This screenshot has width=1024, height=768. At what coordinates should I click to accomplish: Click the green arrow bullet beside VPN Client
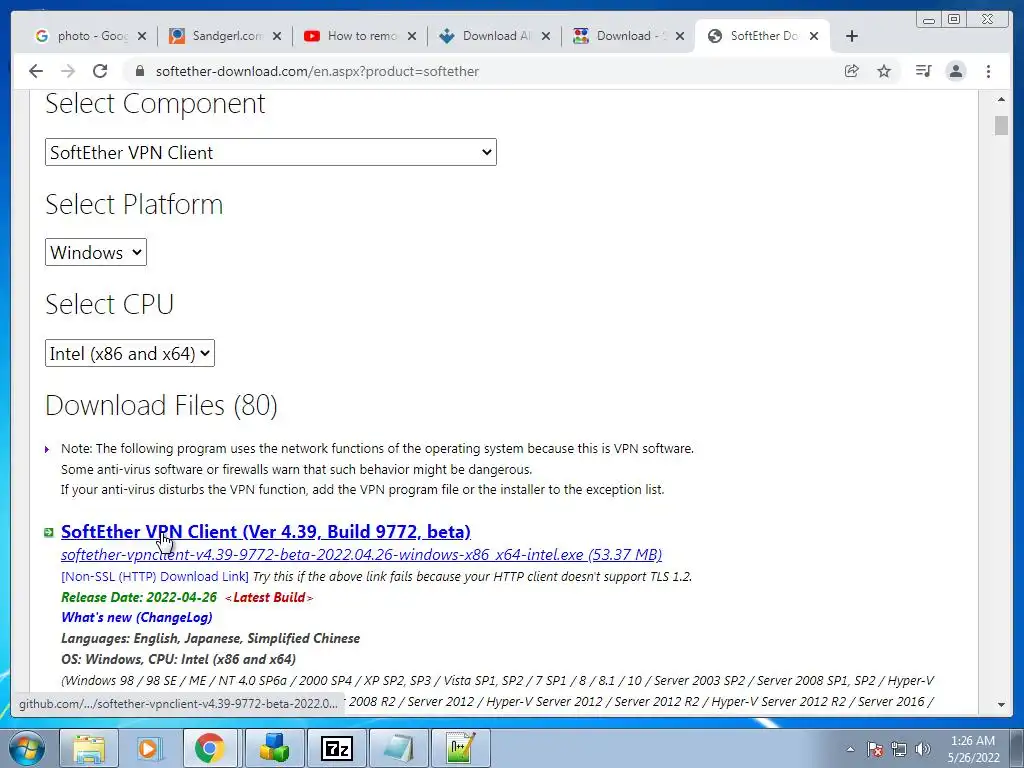coord(48,533)
